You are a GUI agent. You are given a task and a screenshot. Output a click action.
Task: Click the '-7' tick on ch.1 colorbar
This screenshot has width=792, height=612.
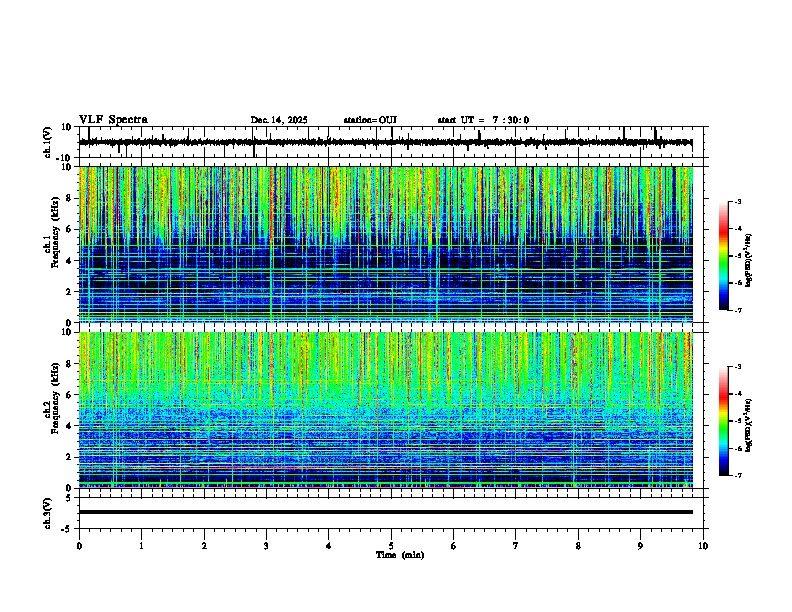[x=737, y=310]
